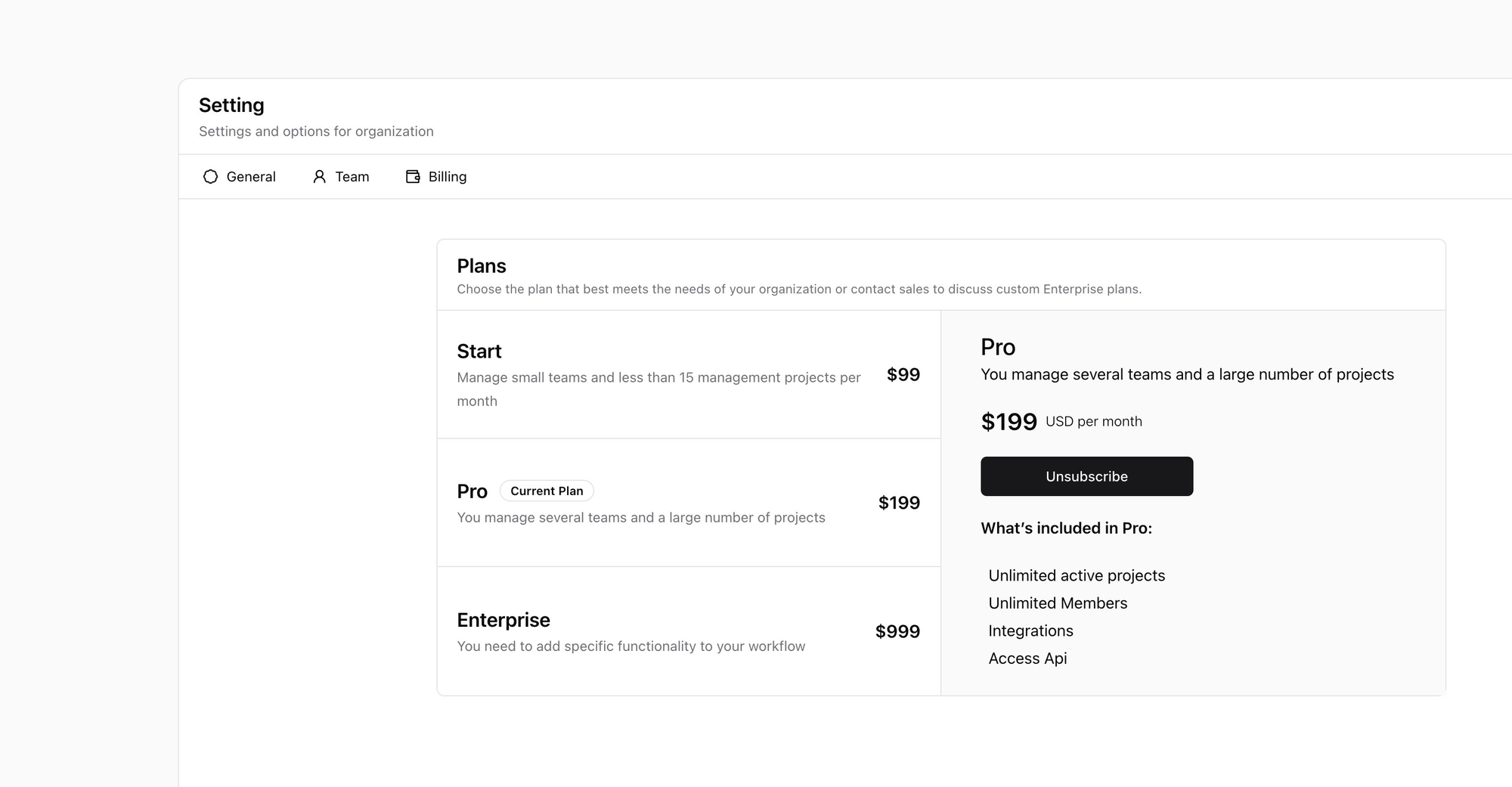Click 'USD per month' label
Image resolution: width=1512 pixels, height=787 pixels.
pos(1094,422)
